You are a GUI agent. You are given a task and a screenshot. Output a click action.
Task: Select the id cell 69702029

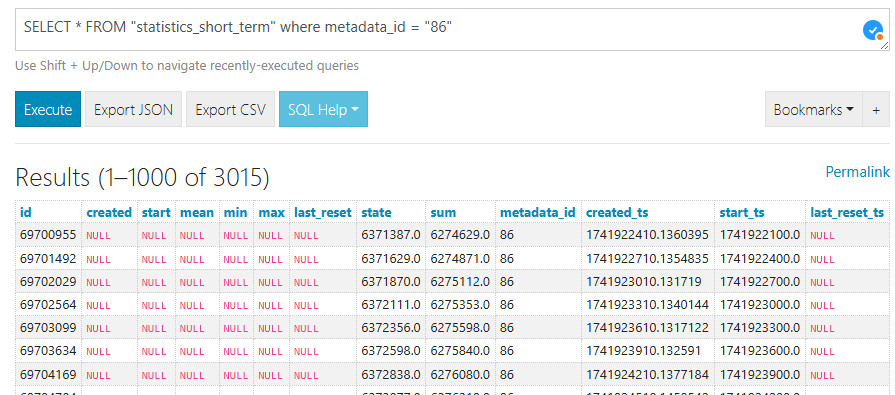pyautogui.click(x=48, y=282)
